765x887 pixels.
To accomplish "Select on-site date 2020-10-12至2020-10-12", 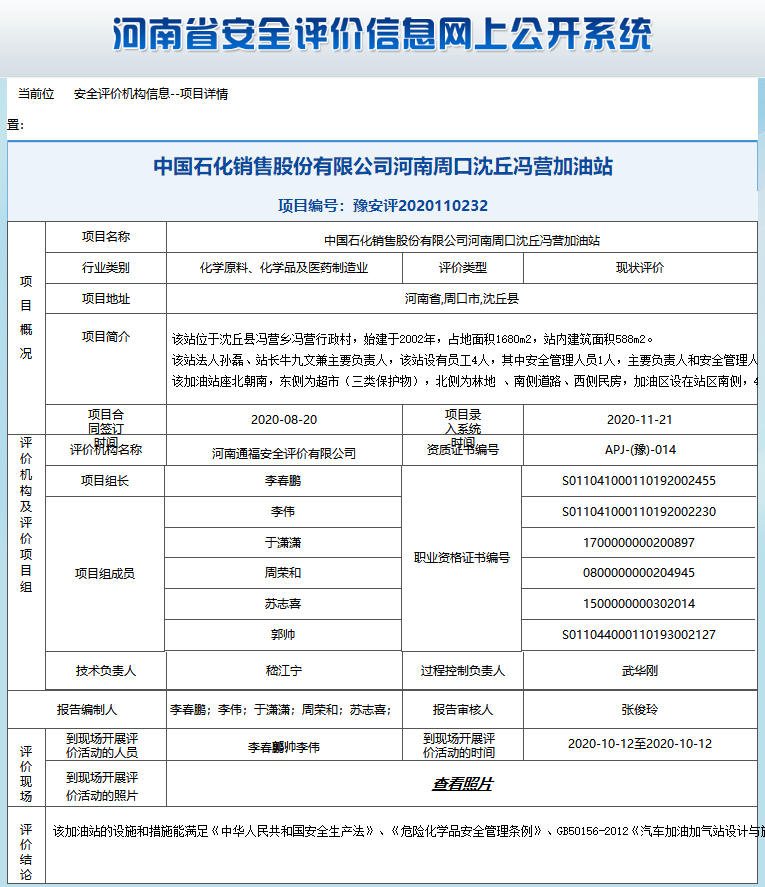I will pyautogui.click(x=640, y=744).
